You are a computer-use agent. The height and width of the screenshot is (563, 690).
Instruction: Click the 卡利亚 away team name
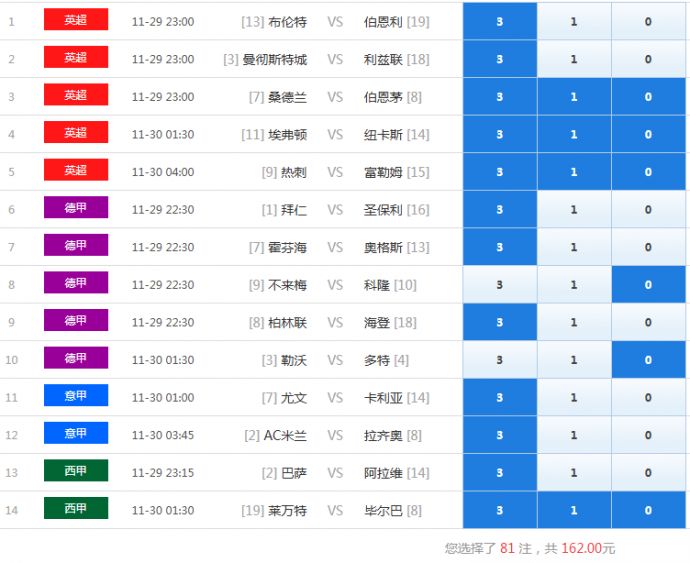point(383,398)
